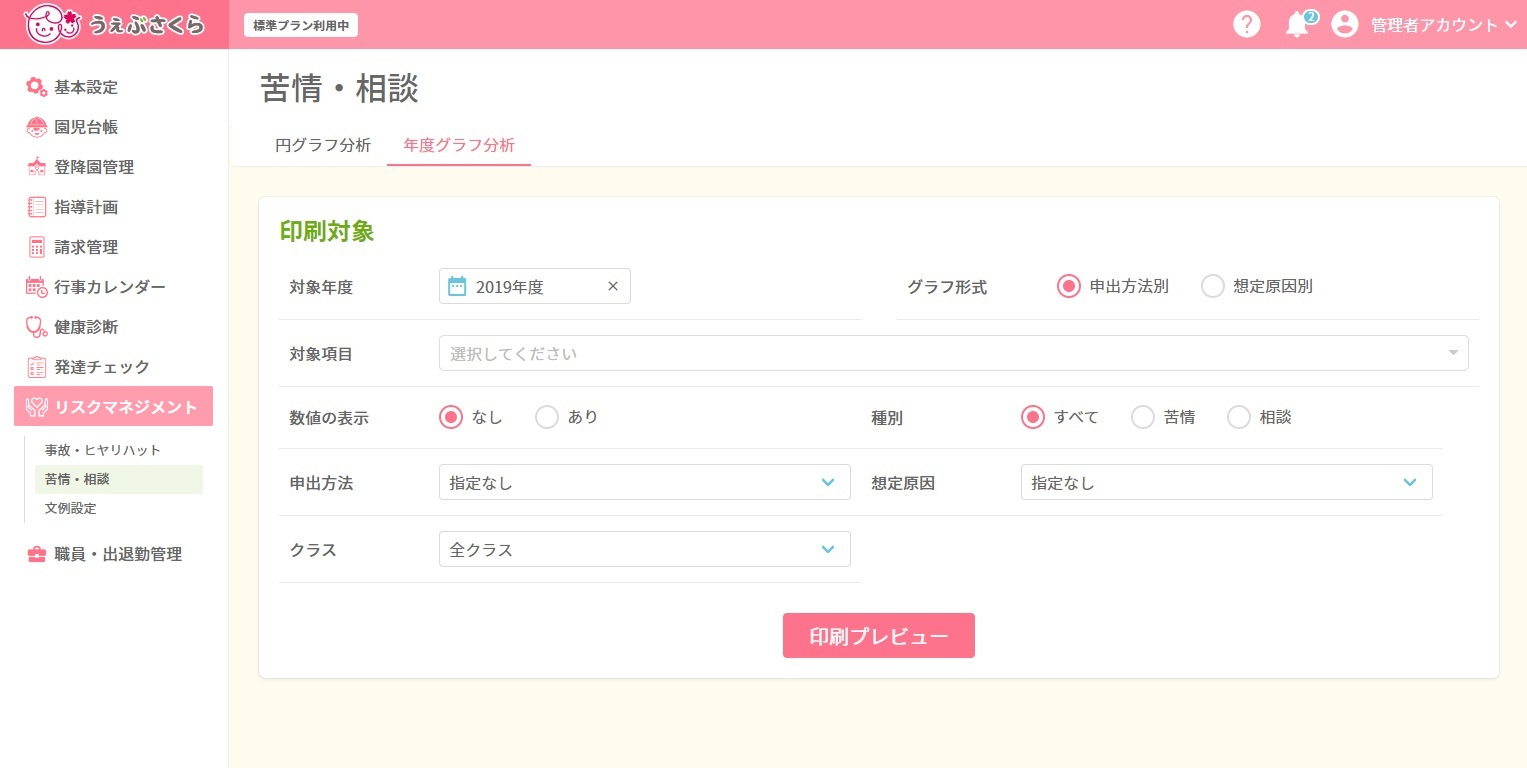Select すべて for 種別

[x=1033, y=417]
